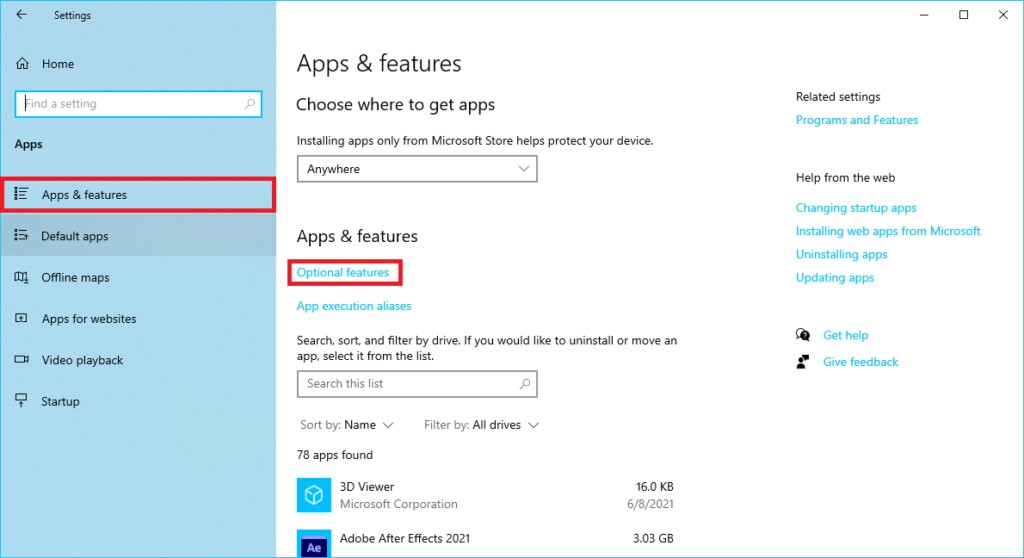Click the Give feedback link
This screenshot has height=558, width=1024.
coord(861,362)
